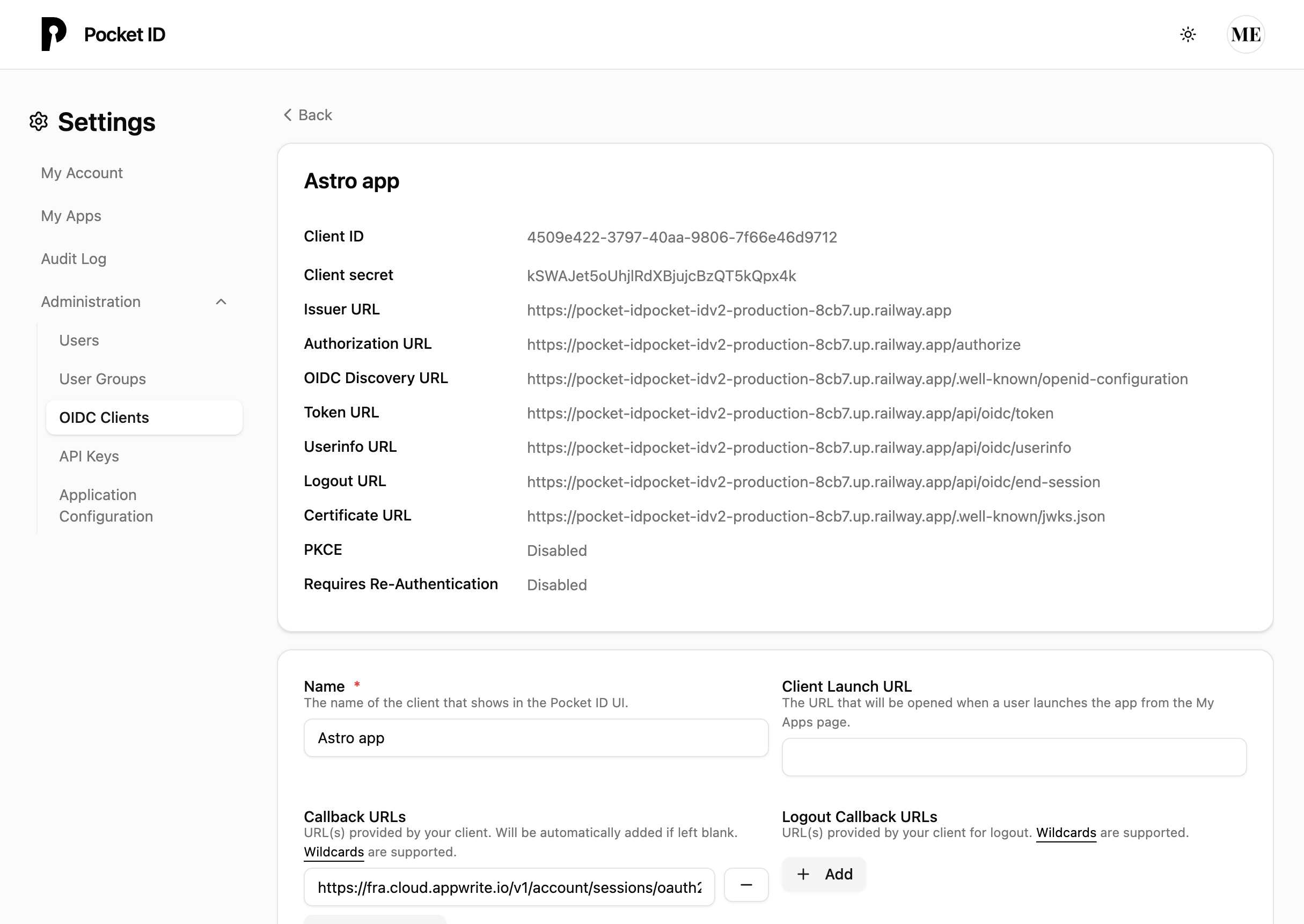Copy the Client secret value

661,276
